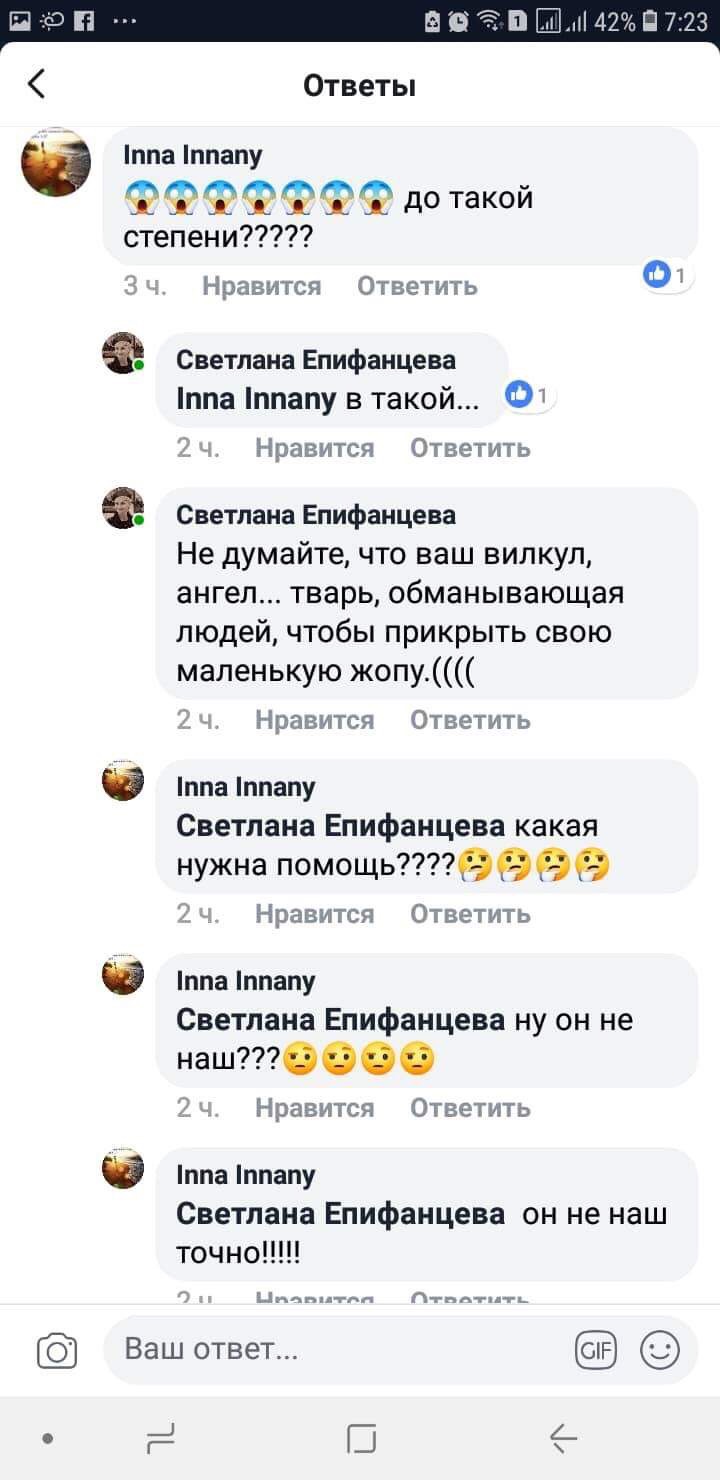Reply to the "какая нужна помощь" comment
The height and width of the screenshot is (1480, 720).
[470, 914]
